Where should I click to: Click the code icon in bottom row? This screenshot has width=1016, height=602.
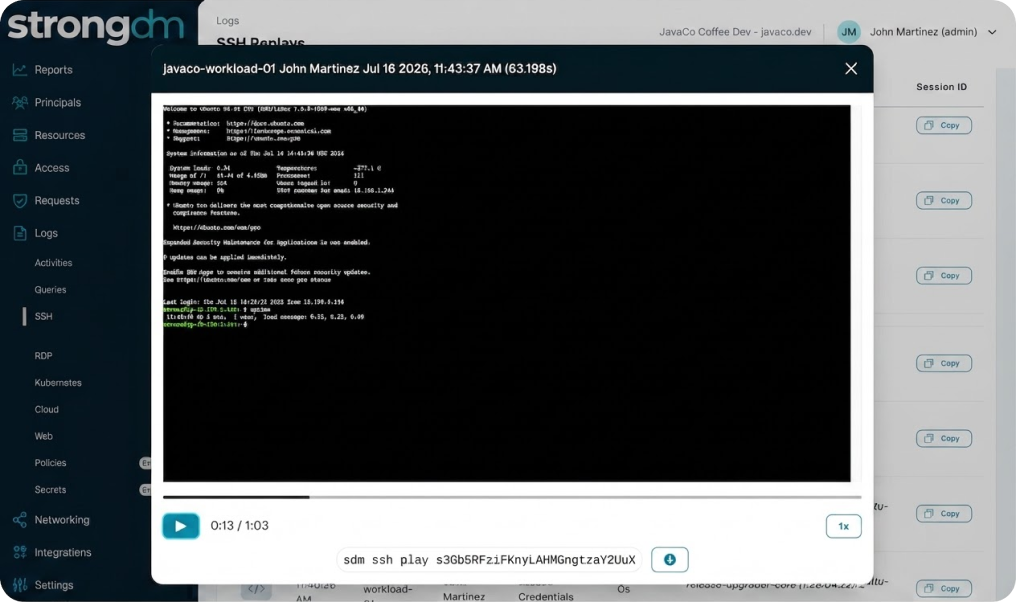[x=257, y=589]
